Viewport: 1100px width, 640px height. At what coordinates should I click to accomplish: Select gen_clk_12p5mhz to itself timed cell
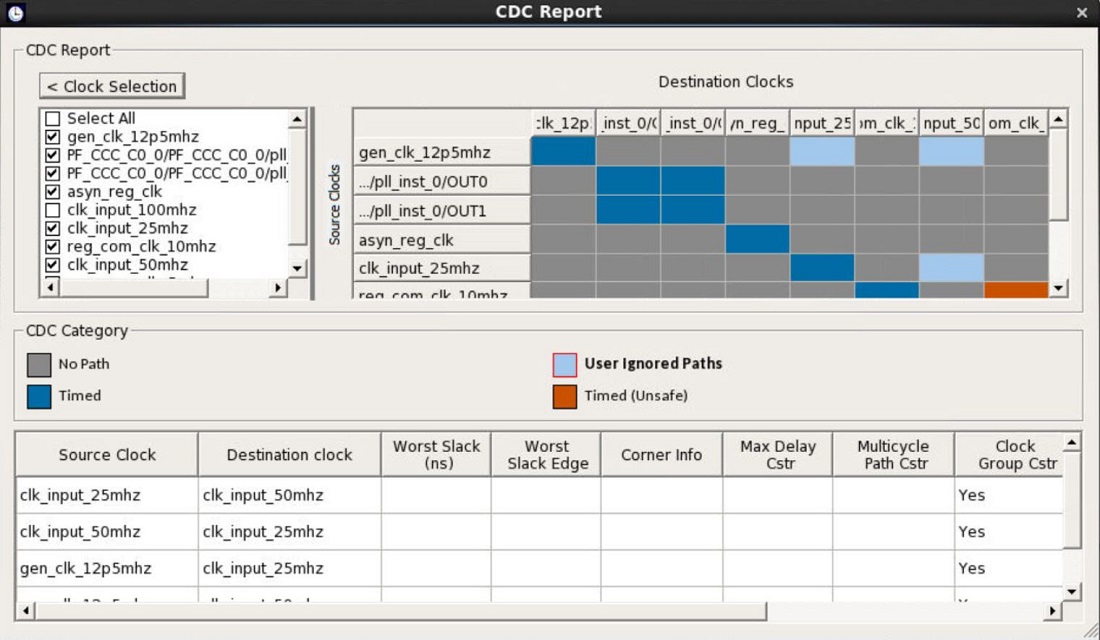(x=563, y=152)
